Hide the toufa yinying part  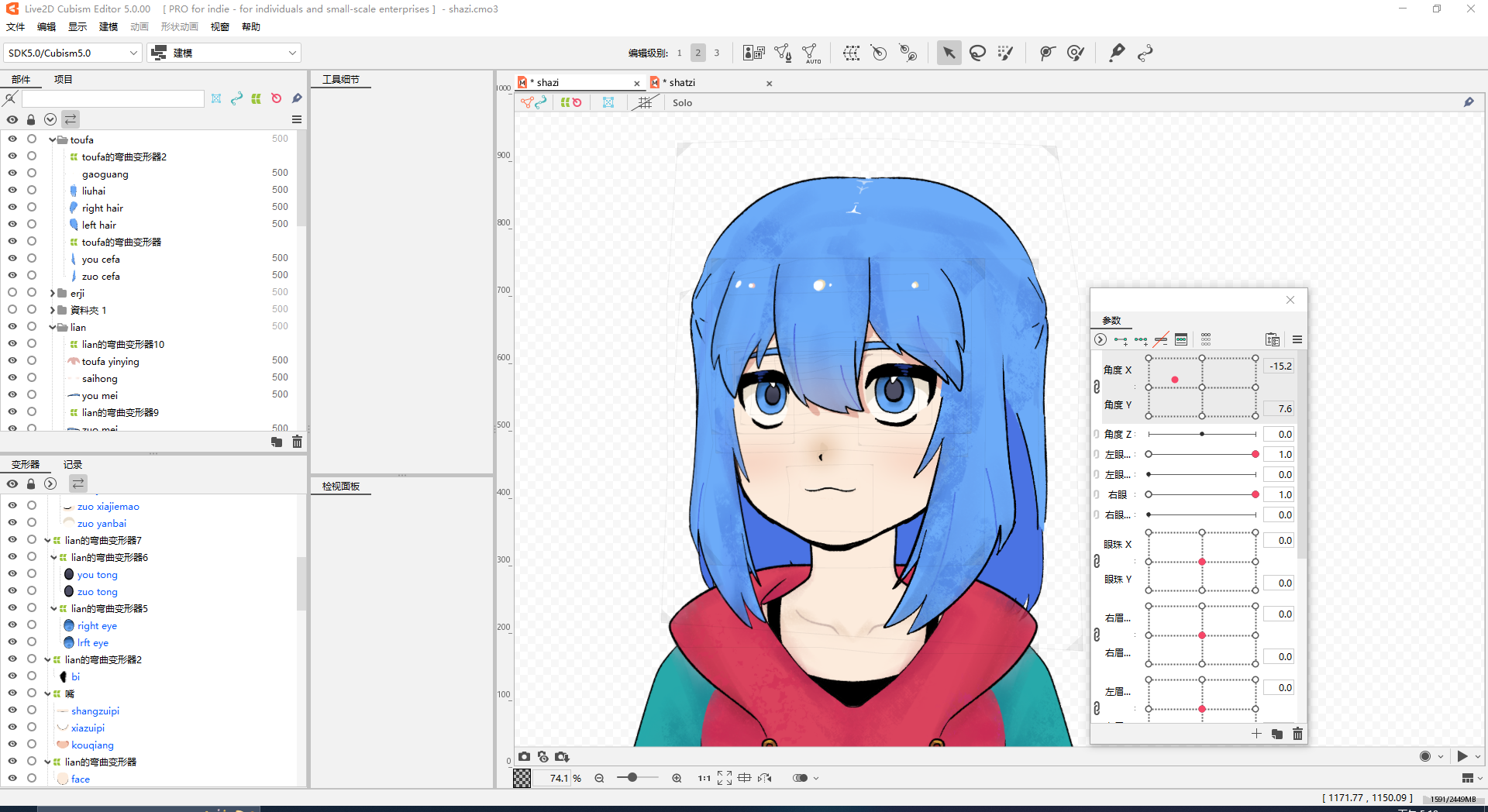(12, 360)
